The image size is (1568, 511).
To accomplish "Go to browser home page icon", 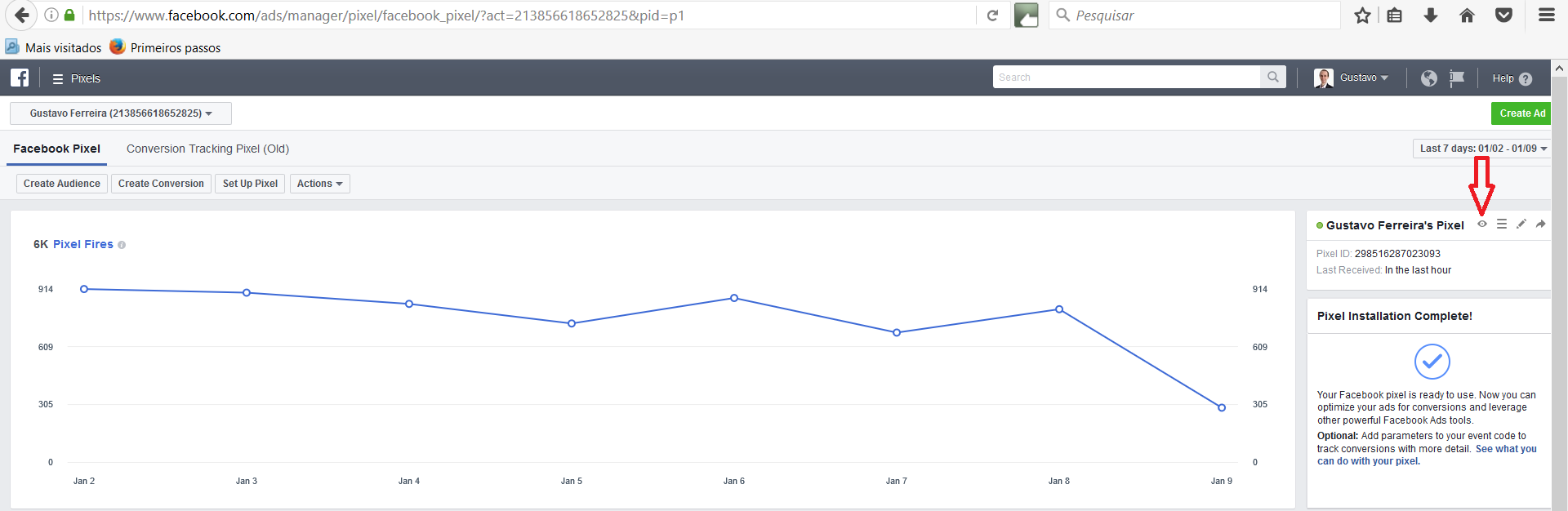I will click(x=1467, y=15).
